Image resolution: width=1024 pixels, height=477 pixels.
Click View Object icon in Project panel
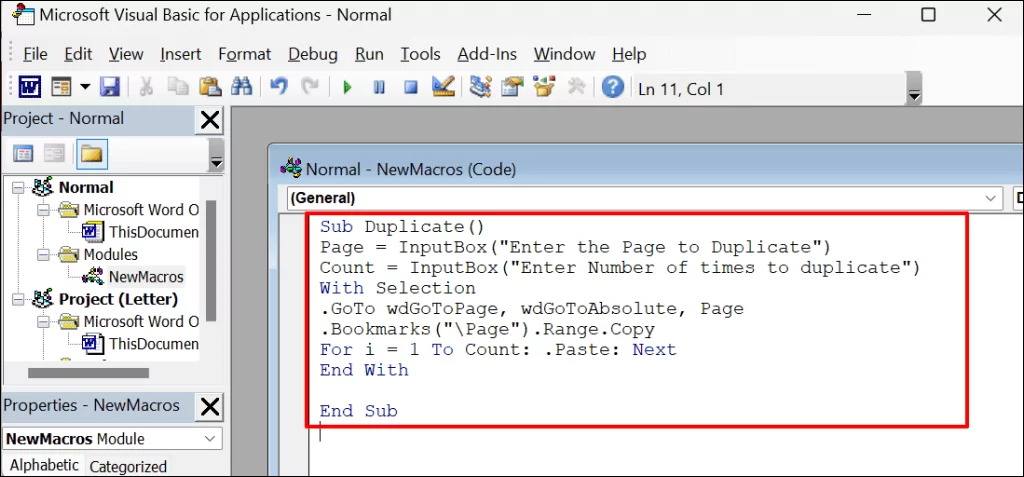click(55, 154)
